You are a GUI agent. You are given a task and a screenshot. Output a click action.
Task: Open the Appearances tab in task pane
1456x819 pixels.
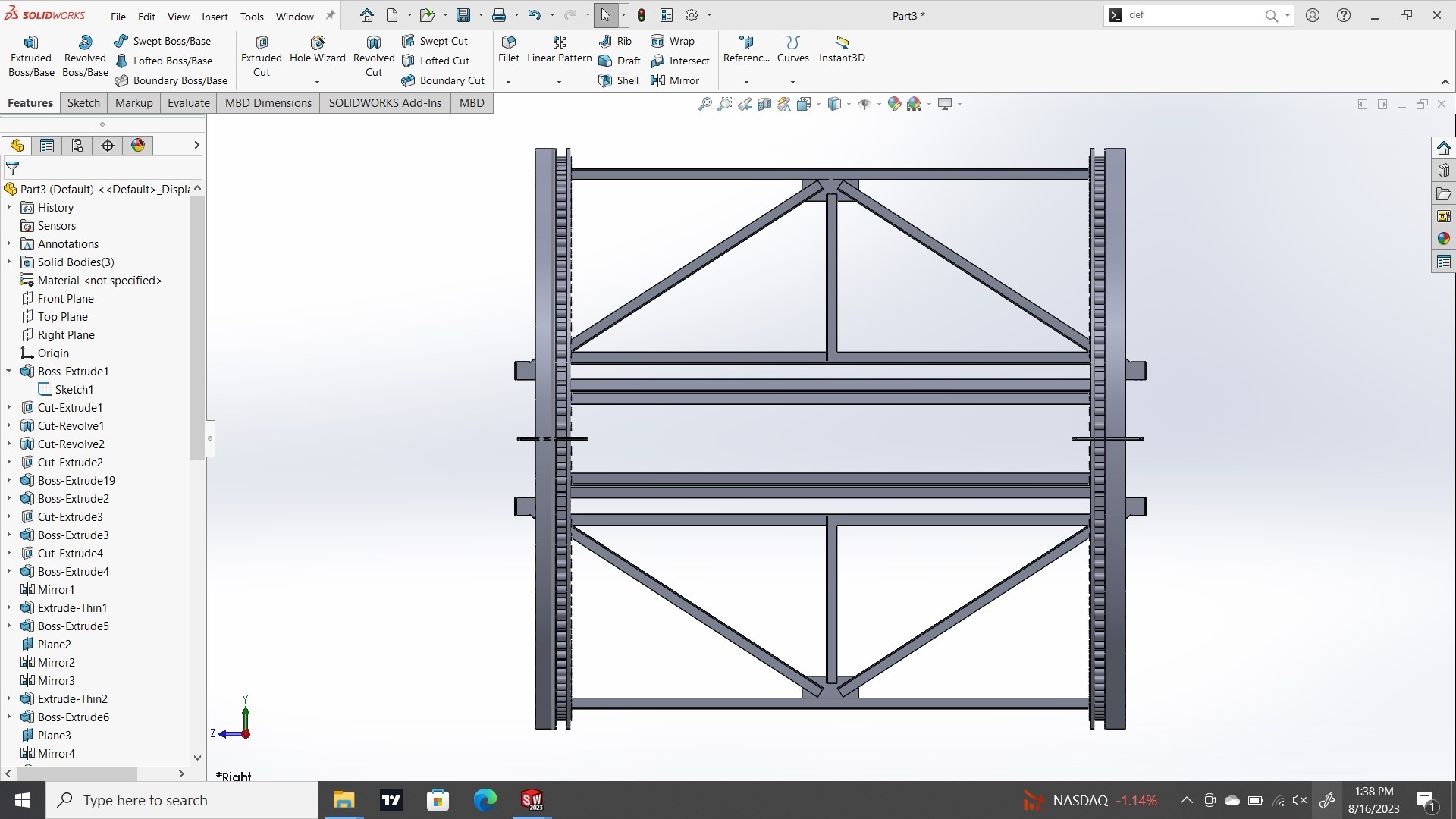[1443, 239]
